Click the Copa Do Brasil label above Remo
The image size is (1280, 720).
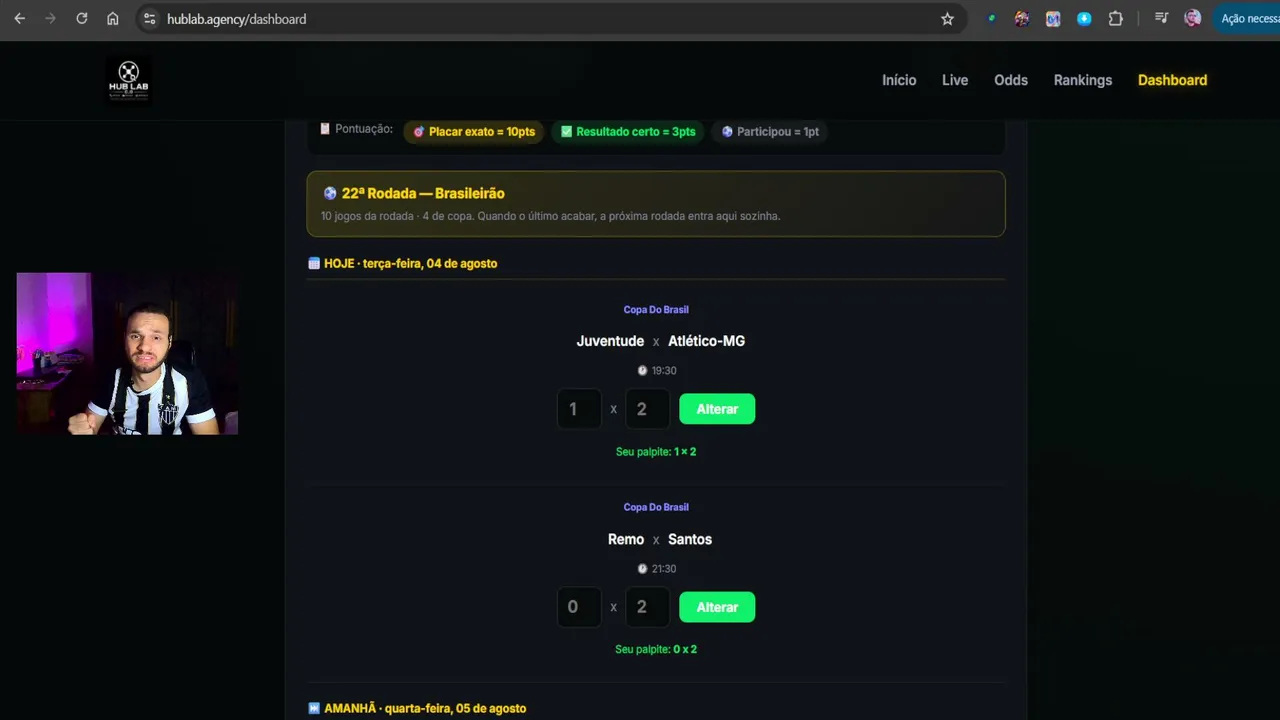(656, 507)
